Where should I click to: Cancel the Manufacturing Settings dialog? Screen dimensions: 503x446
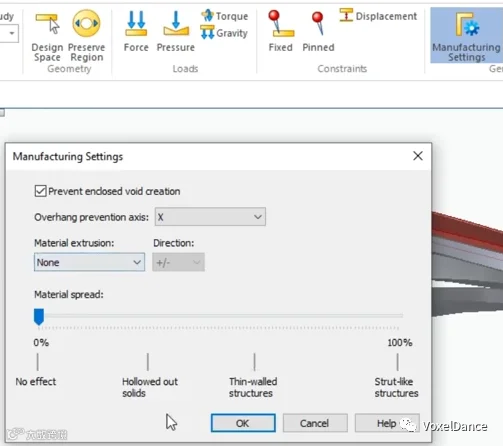tap(315, 423)
